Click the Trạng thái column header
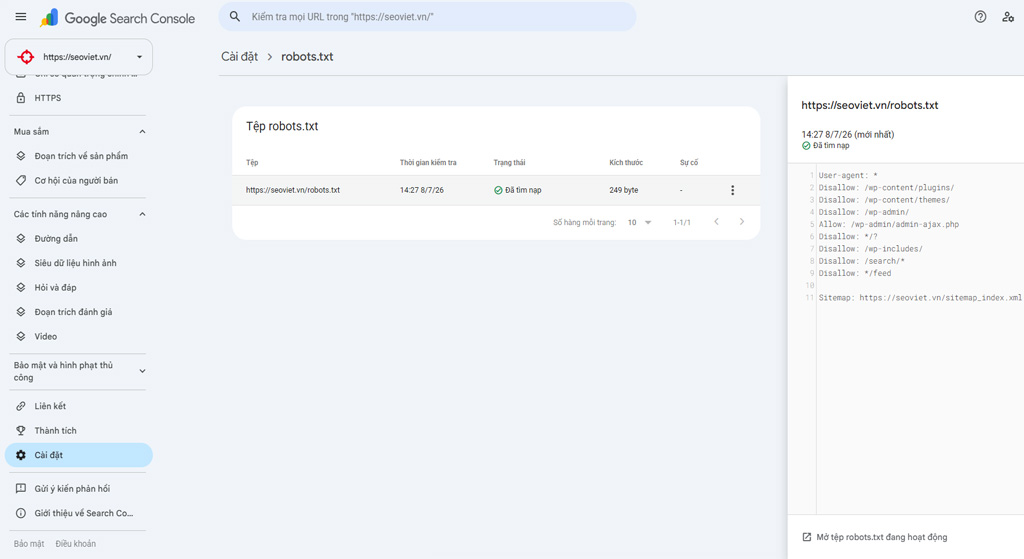The width and height of the screenshot is (1024, 559). pyautogui.click(x=509, y=163)
